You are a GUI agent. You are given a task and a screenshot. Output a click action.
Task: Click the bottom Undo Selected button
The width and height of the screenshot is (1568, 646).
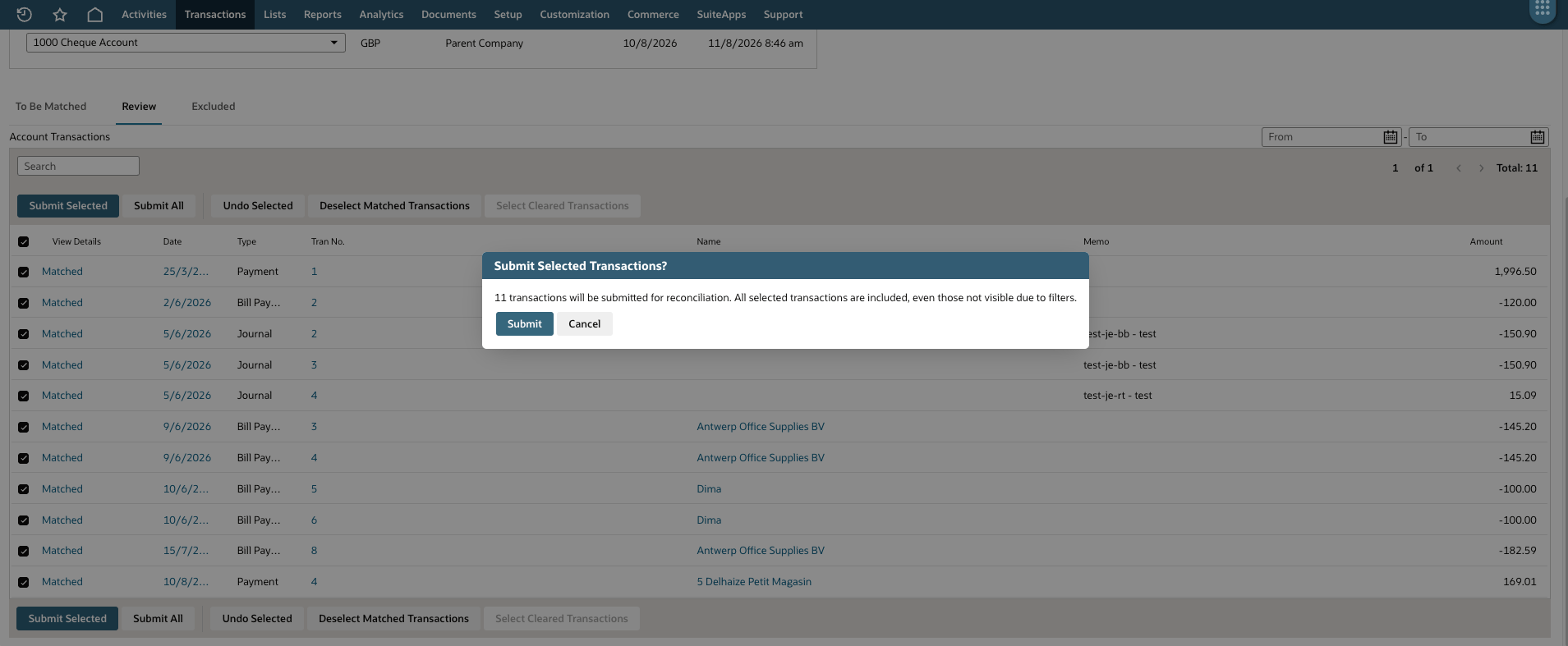click(257, 619)
